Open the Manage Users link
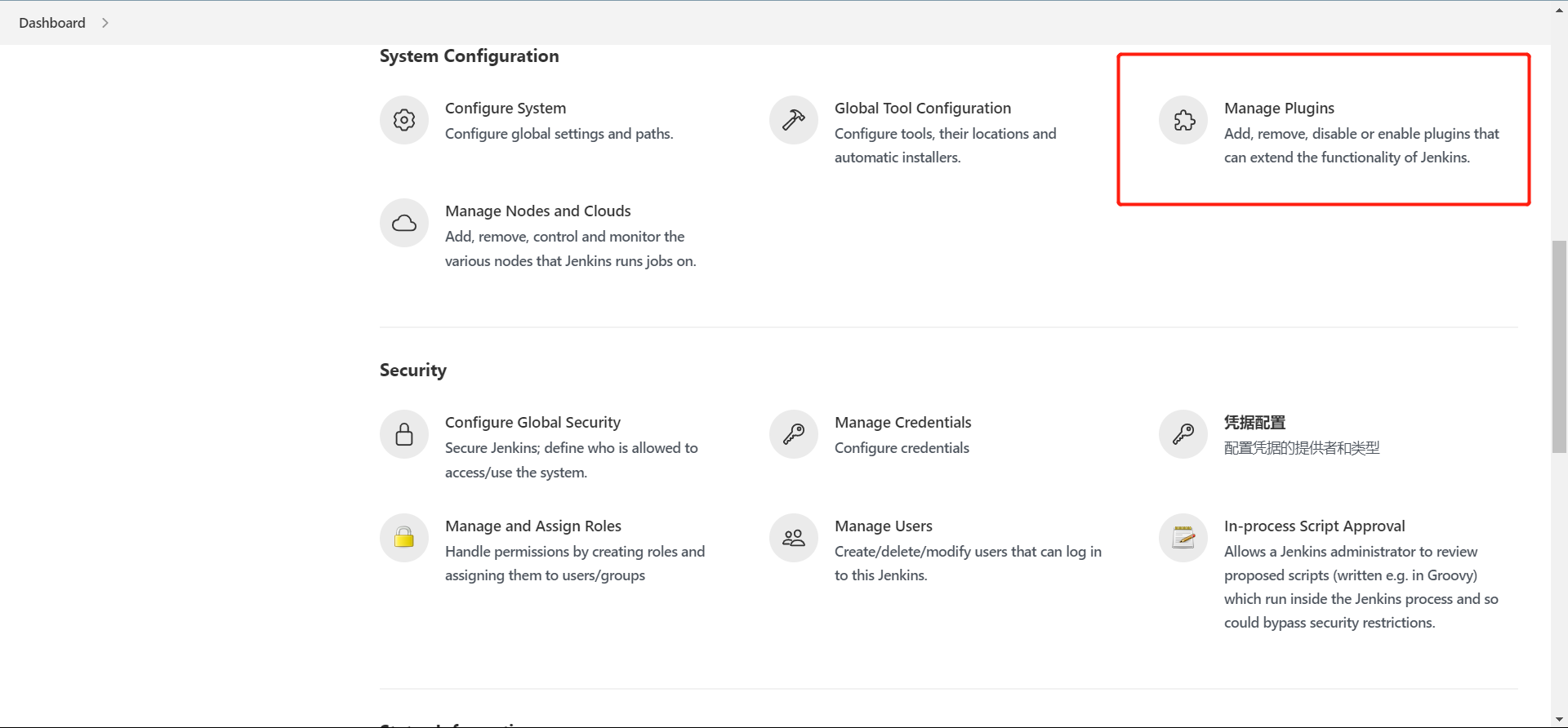 [x=884, y=526]
